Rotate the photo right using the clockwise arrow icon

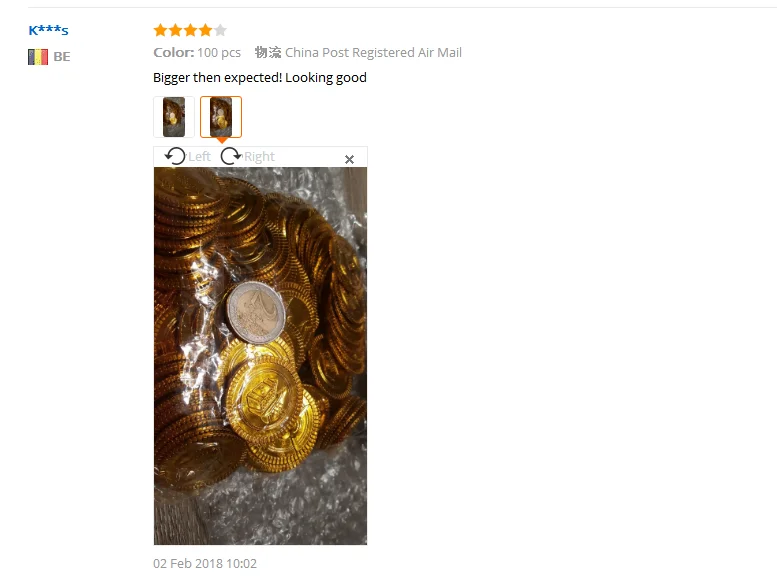click(x=231, y=156)
